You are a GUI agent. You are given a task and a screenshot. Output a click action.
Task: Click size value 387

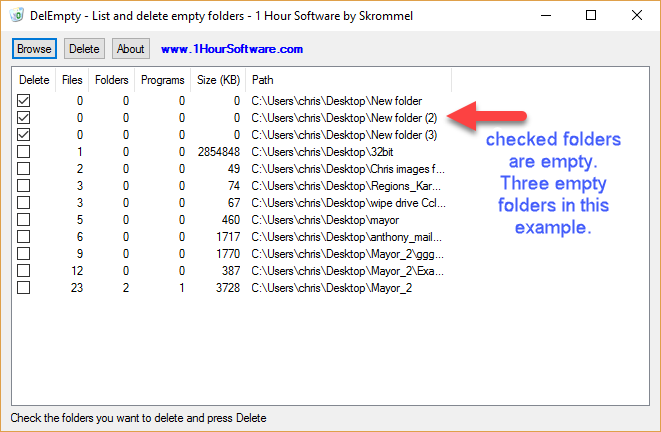point(231,271)
